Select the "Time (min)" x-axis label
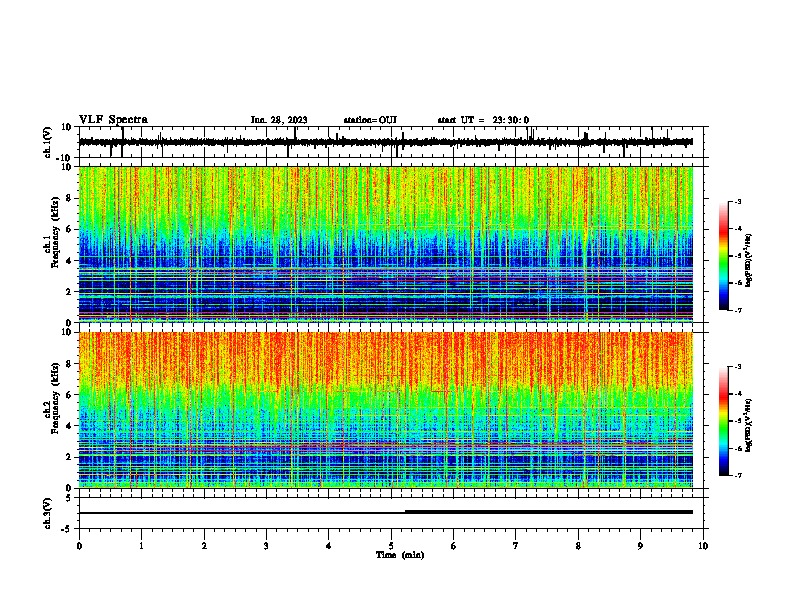 tap(400, 555)
